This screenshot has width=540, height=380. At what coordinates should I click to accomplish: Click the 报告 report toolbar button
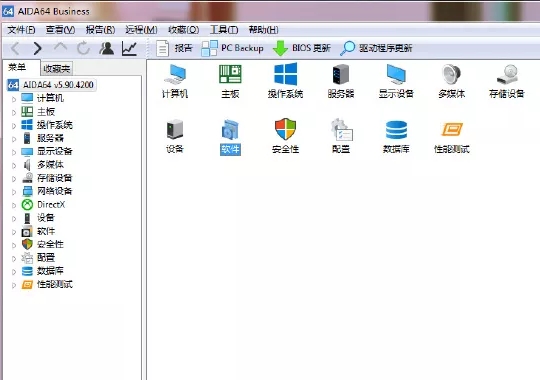coord(174,48)
